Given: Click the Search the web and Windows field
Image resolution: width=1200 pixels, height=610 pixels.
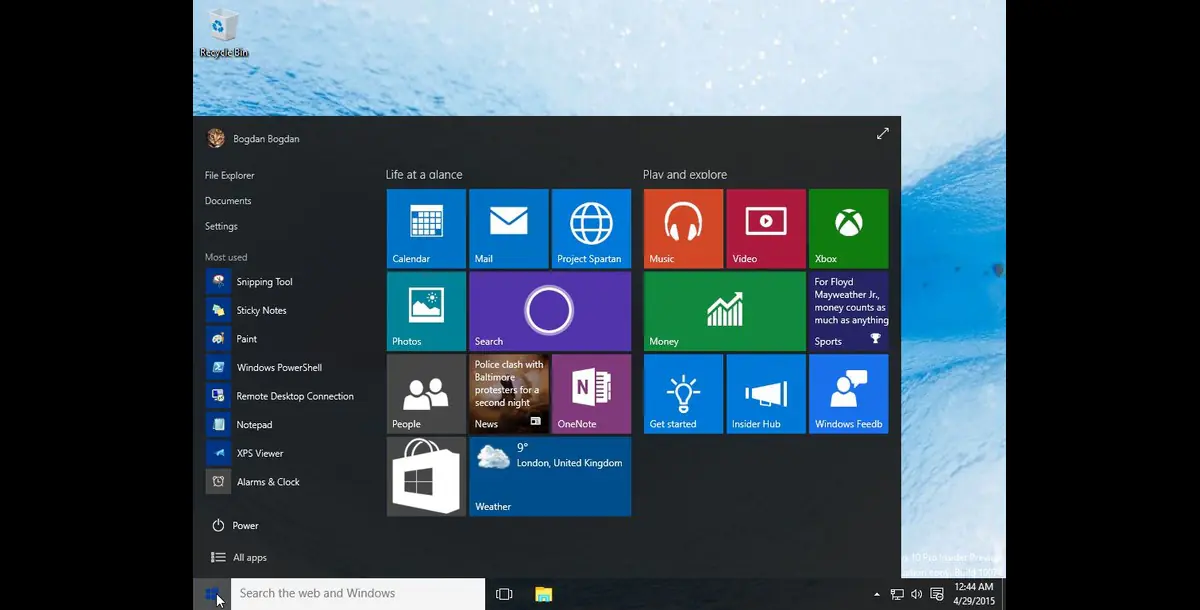Looking at the screenshot, I should 356,593.
